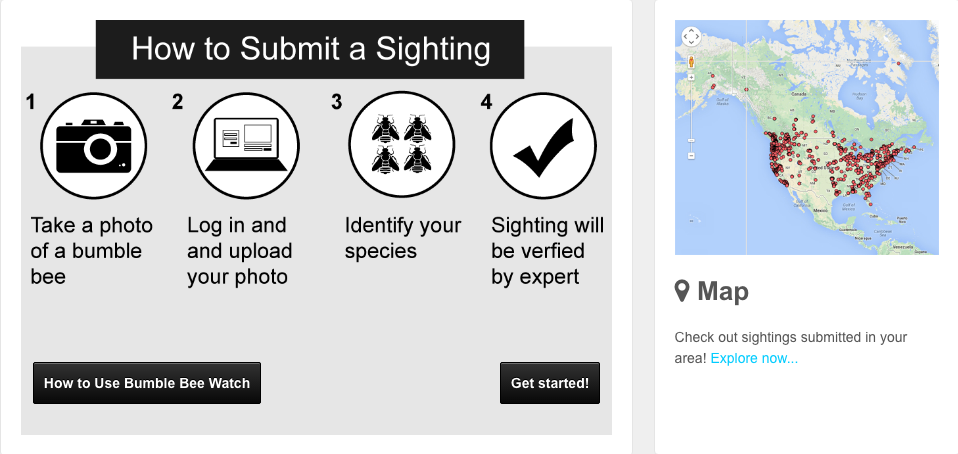The height and width of the screenshot is (454, 958).
Task: Click the camera icon for step 1
Action: [x=93, y=145]
